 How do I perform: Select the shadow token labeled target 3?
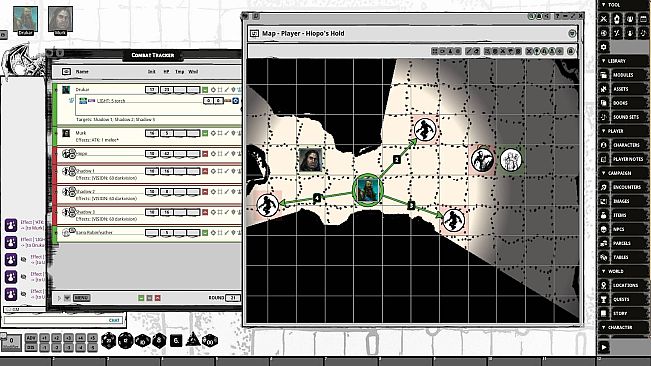pyautogui.click(x=453, y=220)
